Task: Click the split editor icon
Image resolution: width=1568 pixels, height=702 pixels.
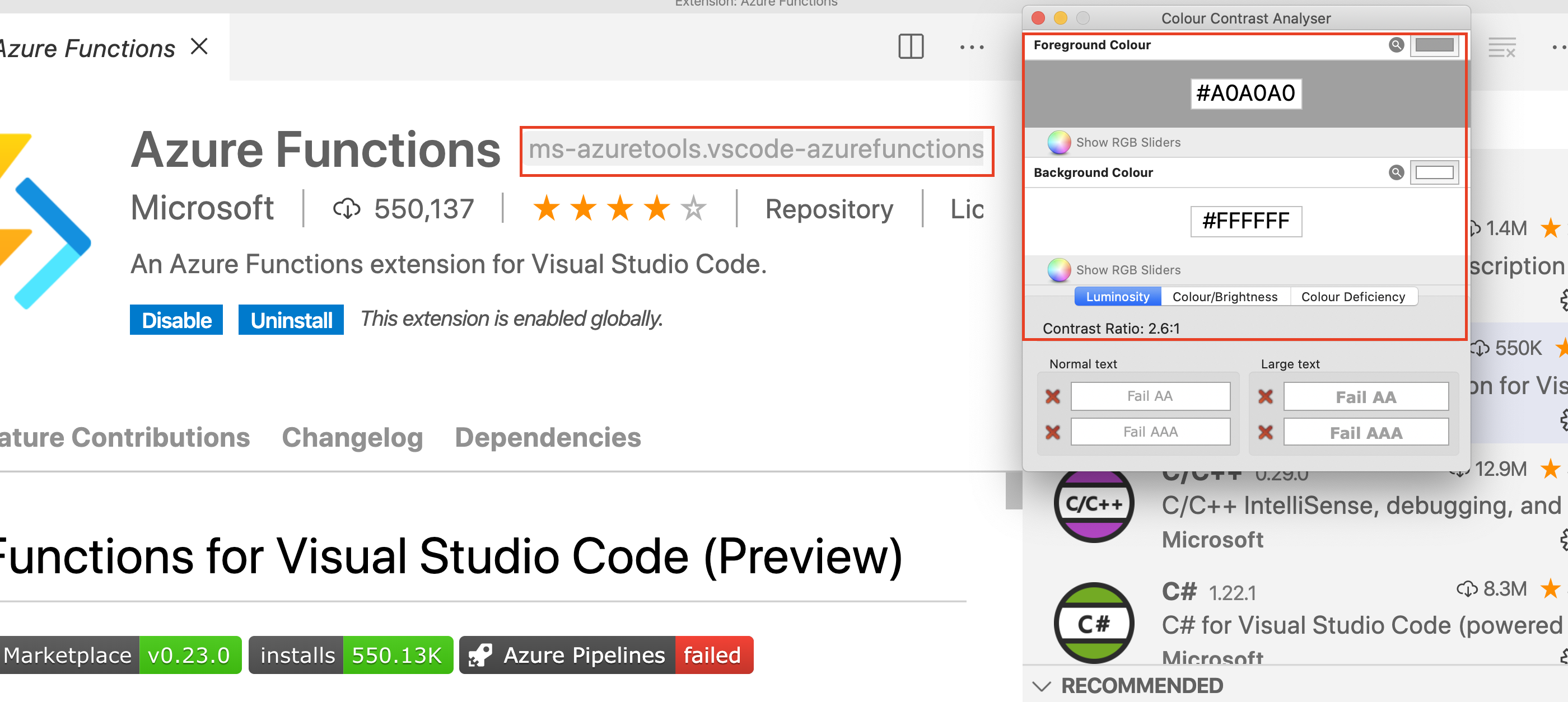Action: coord(911,47)
